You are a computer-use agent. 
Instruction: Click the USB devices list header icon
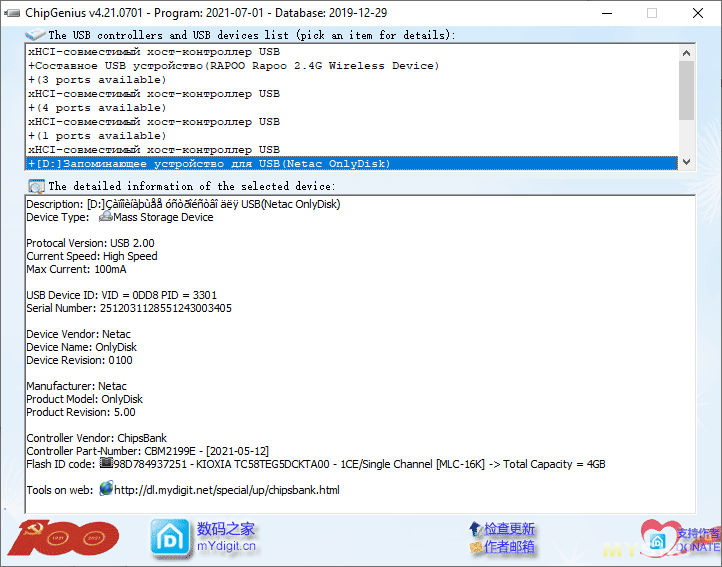pyautogui.click(x=35, y=34)
